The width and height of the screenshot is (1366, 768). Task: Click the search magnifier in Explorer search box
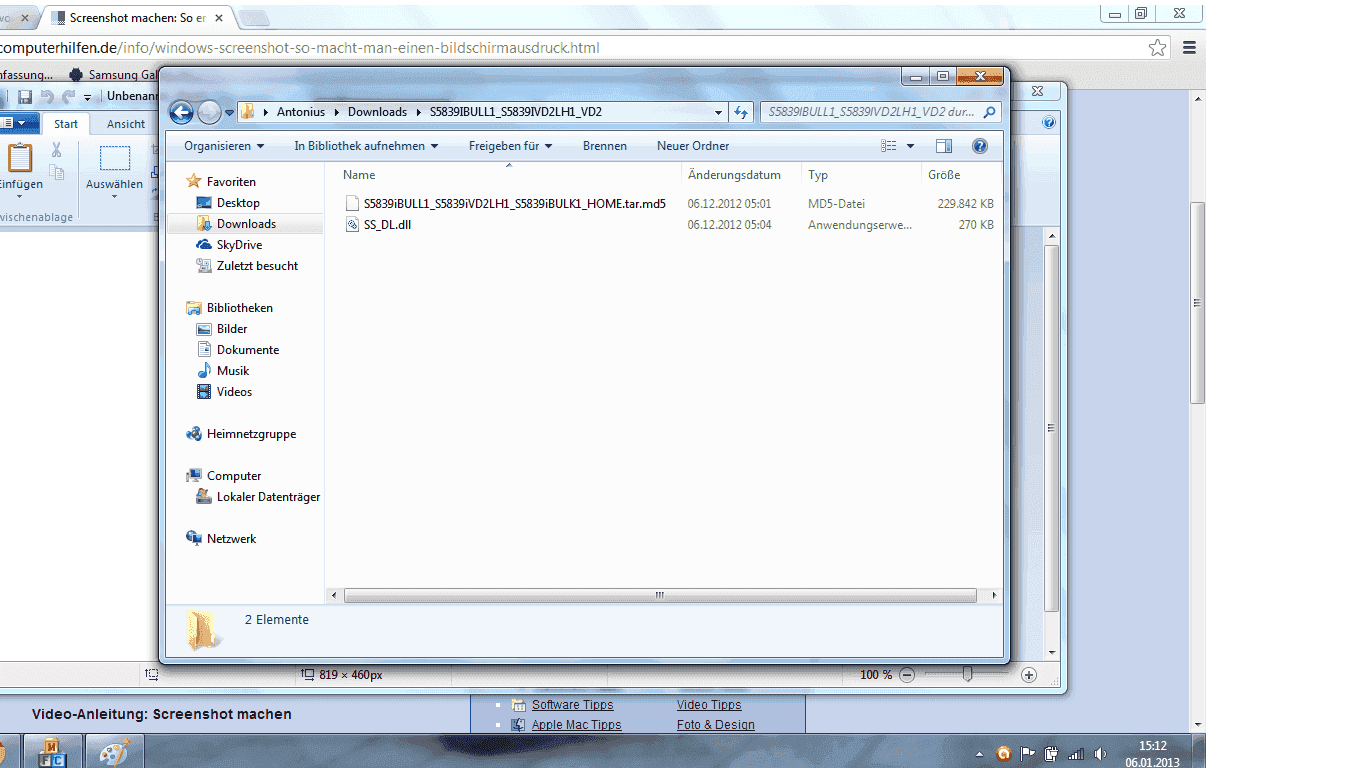point(989,112)
